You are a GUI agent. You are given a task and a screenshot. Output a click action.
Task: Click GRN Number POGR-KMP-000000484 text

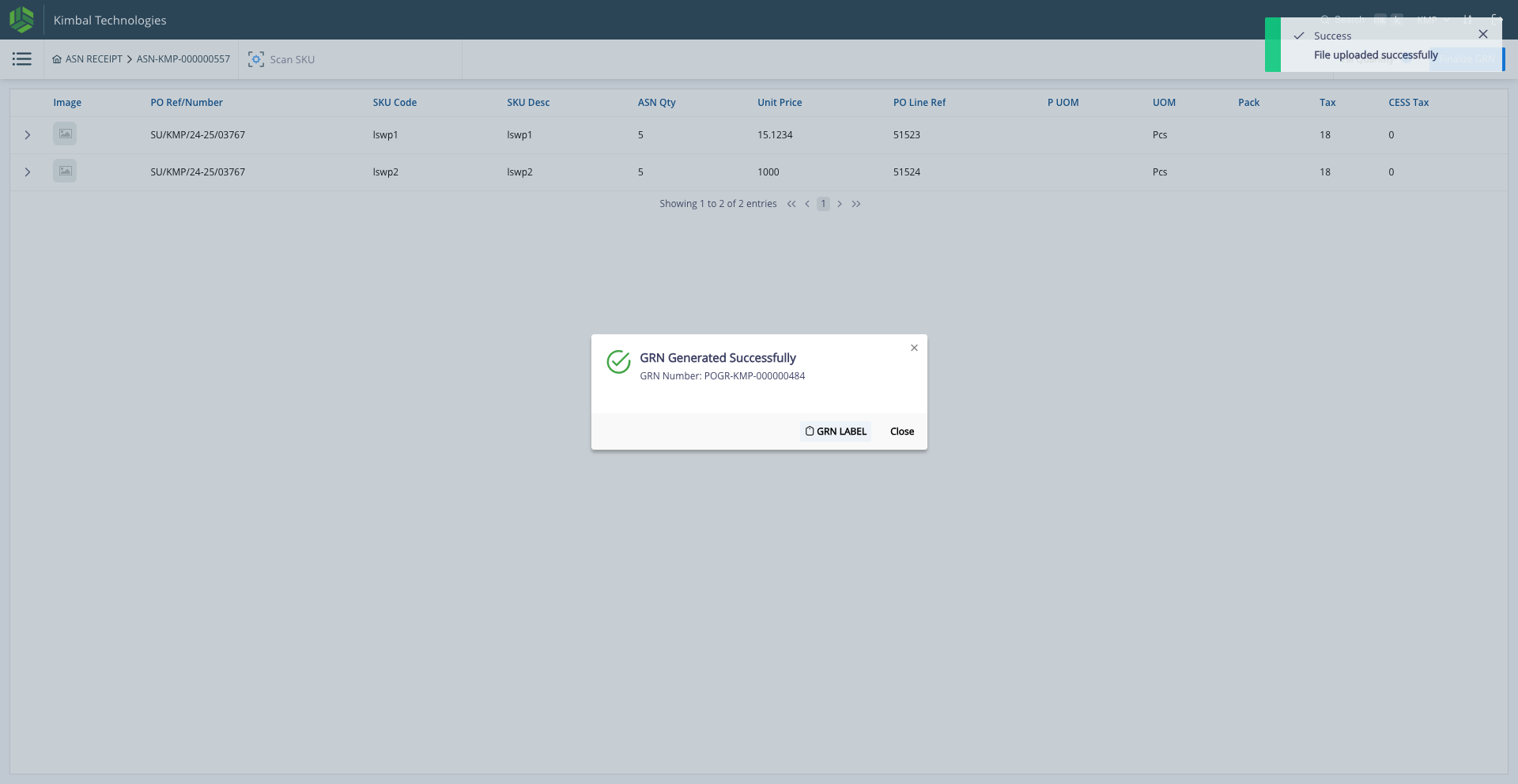click(x=723, y=376)
